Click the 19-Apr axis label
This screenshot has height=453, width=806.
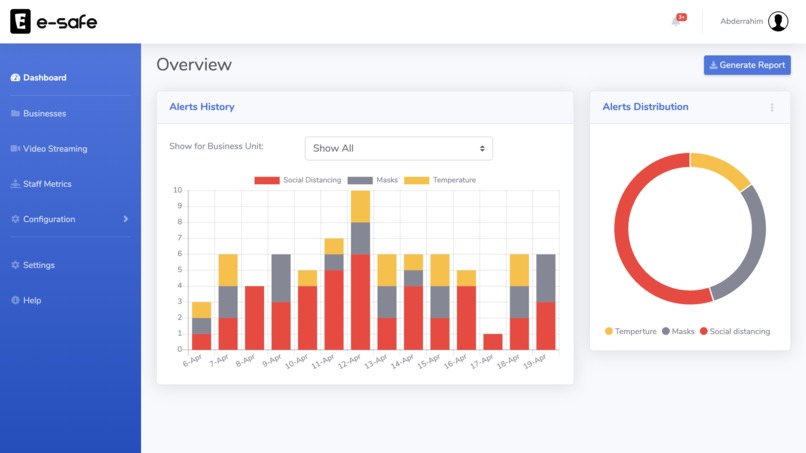pos(535,361)
